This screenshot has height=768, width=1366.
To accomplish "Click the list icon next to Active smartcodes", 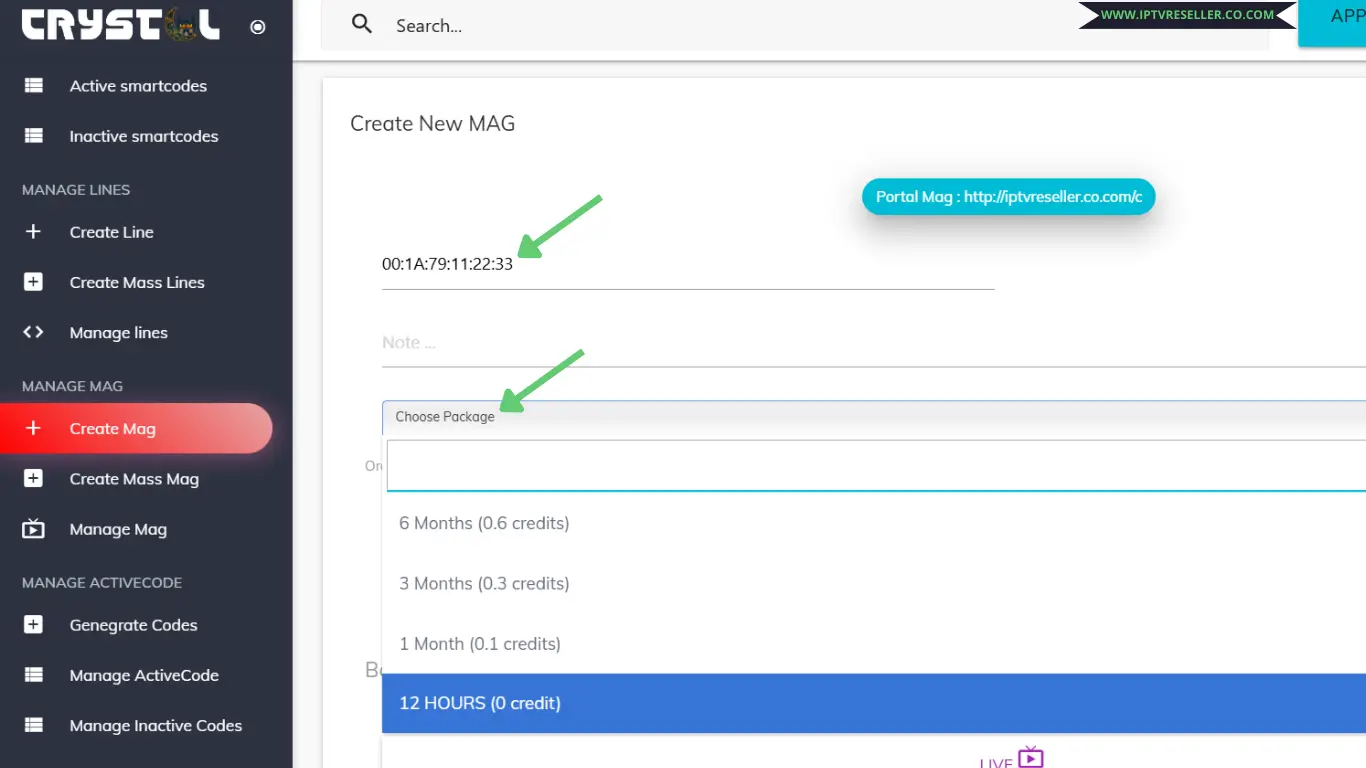I will point(32,85).
